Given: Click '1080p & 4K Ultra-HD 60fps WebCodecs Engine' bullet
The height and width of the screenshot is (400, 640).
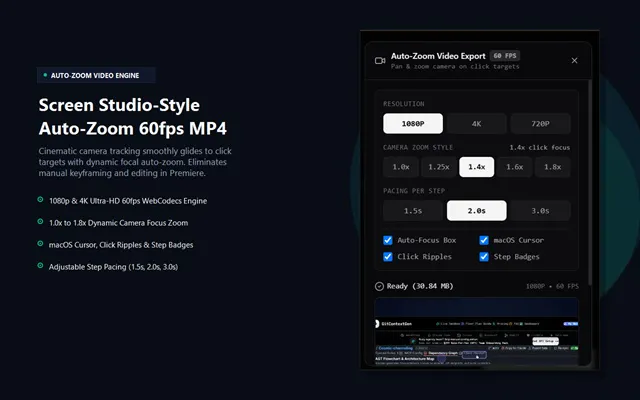Looking at the screenshot, I should click(x=128, y=201).
